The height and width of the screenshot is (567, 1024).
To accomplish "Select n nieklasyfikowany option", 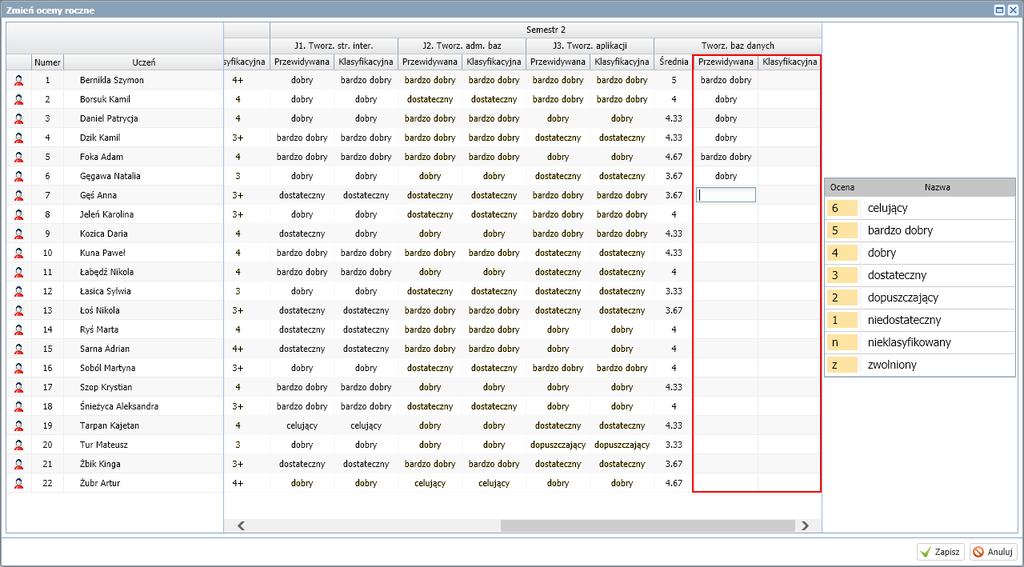I will [x=920, y=342].
